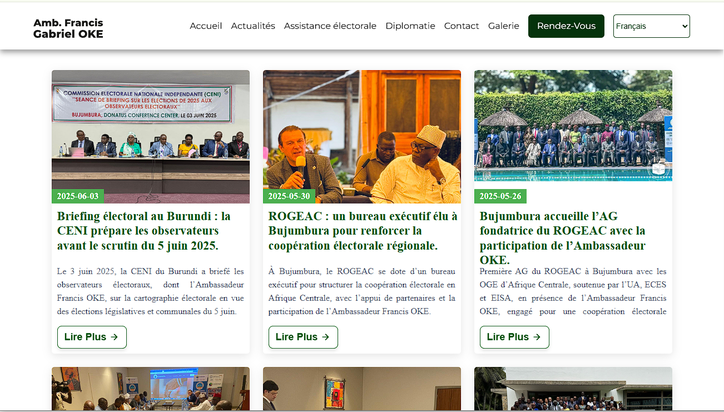
Task: Open the Contact page
Action: (x=461, y=26)
